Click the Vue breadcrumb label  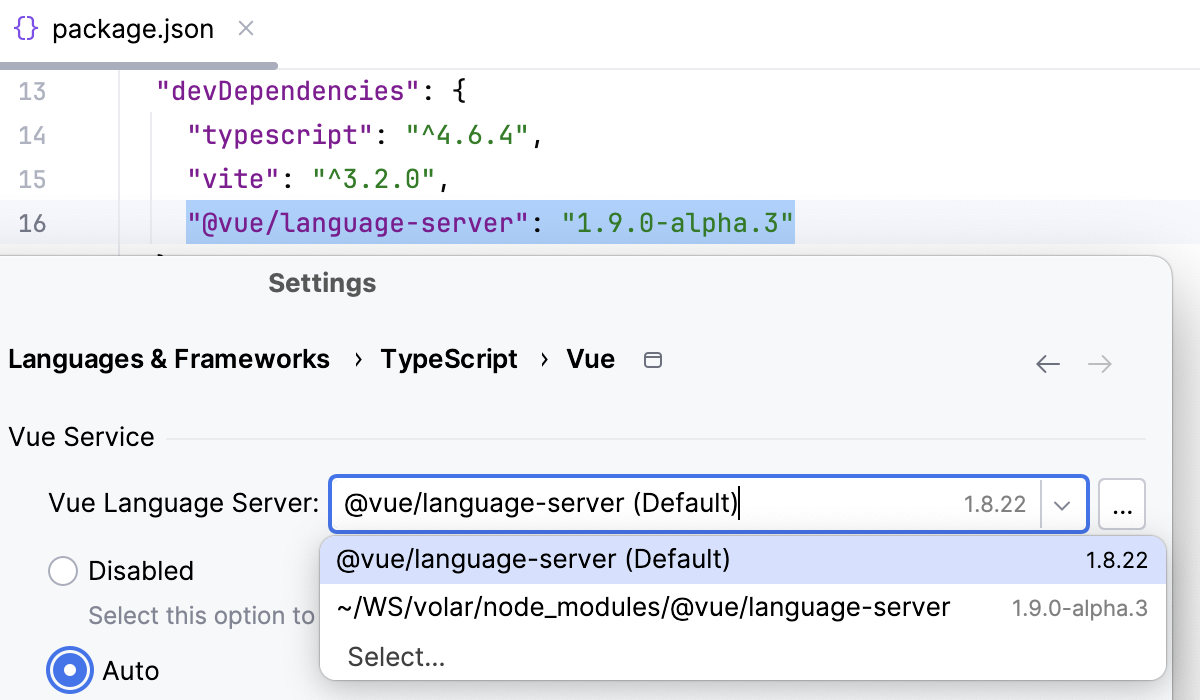pos(590,359)
